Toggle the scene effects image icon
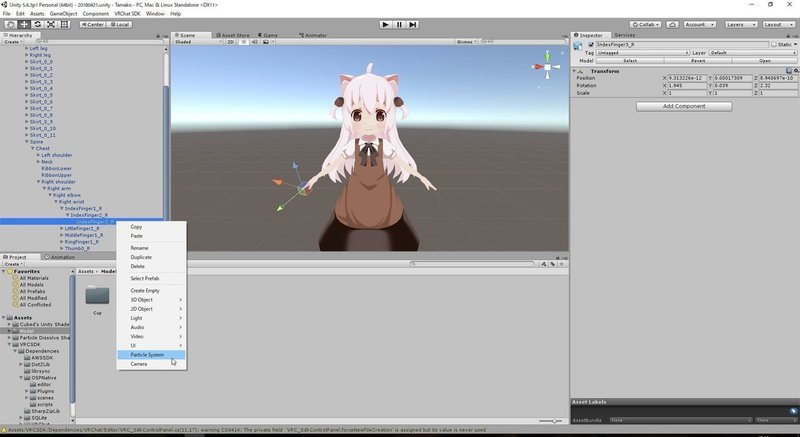Screen dimensions: 800x437 click(266, 42)
